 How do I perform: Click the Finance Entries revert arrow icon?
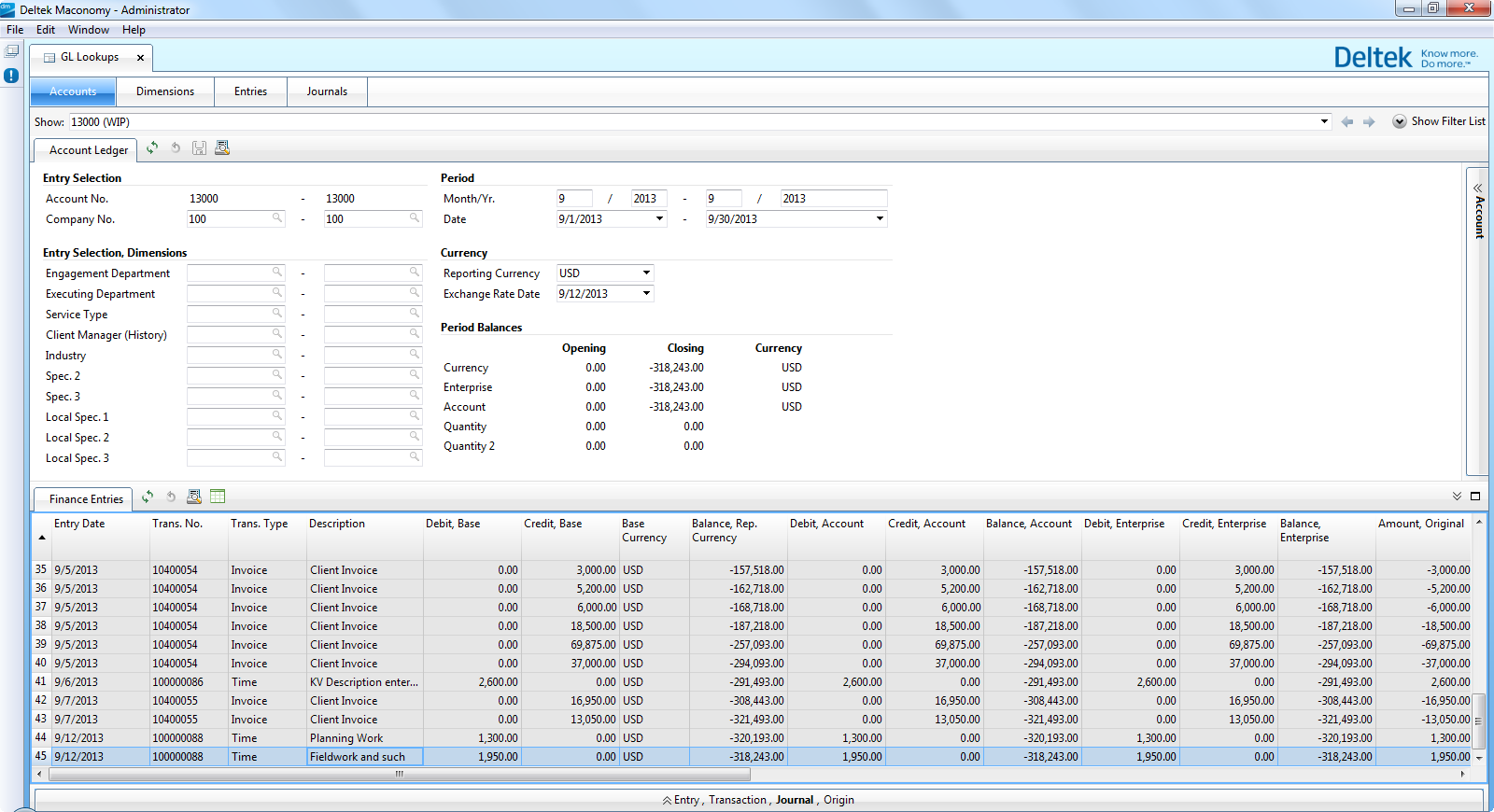pos(171,497)
